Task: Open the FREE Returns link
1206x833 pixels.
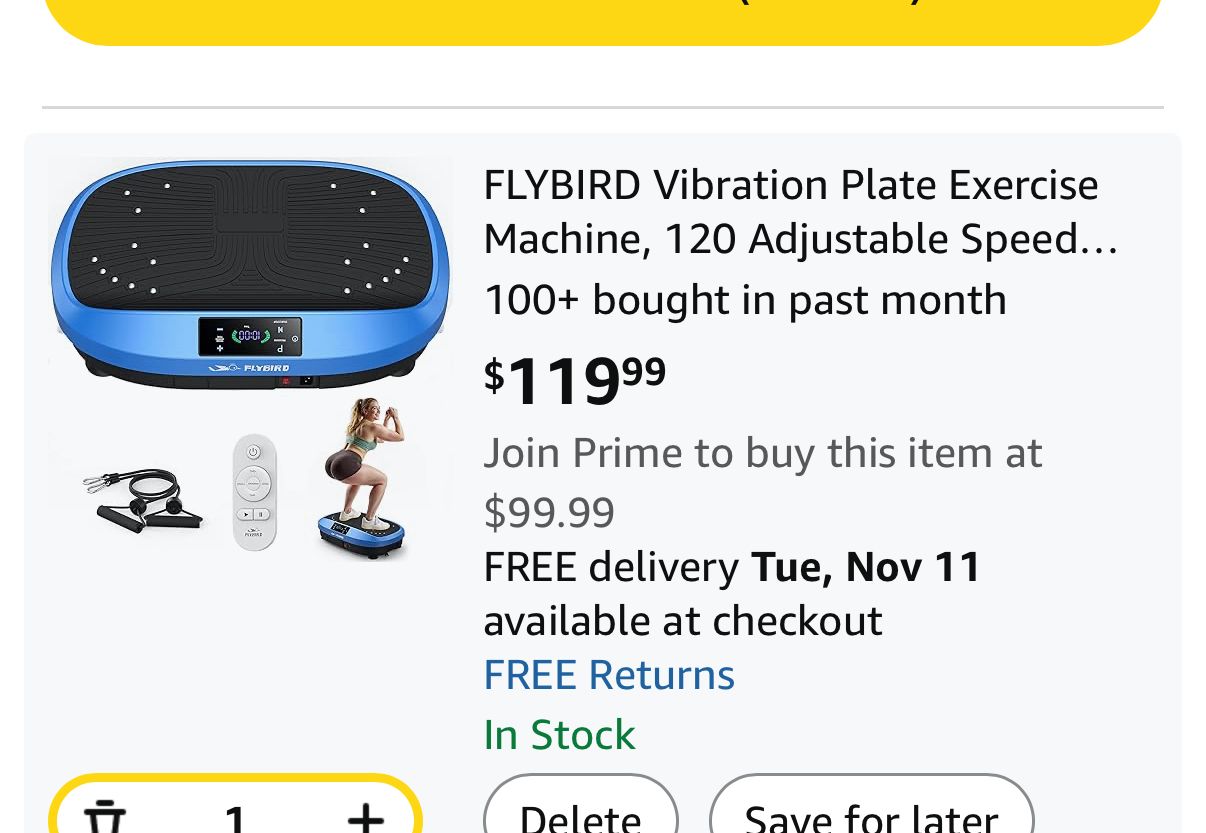Action: (609, 675)
